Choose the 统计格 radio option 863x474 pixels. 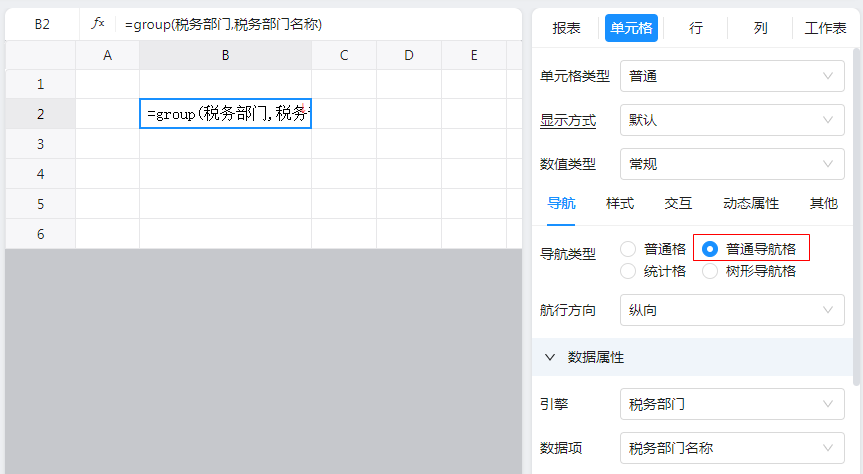click(x=628, y=271)
